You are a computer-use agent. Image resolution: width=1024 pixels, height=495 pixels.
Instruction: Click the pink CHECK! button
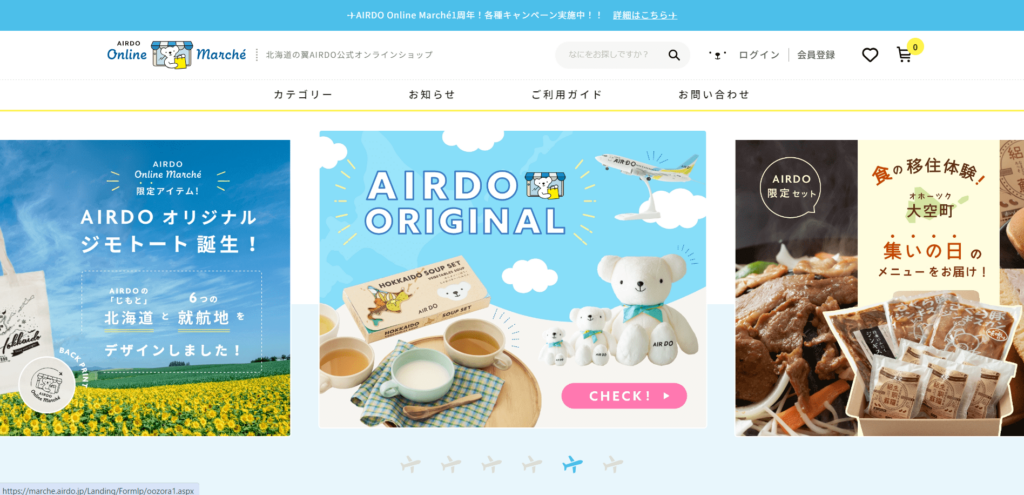coord(624,396)
